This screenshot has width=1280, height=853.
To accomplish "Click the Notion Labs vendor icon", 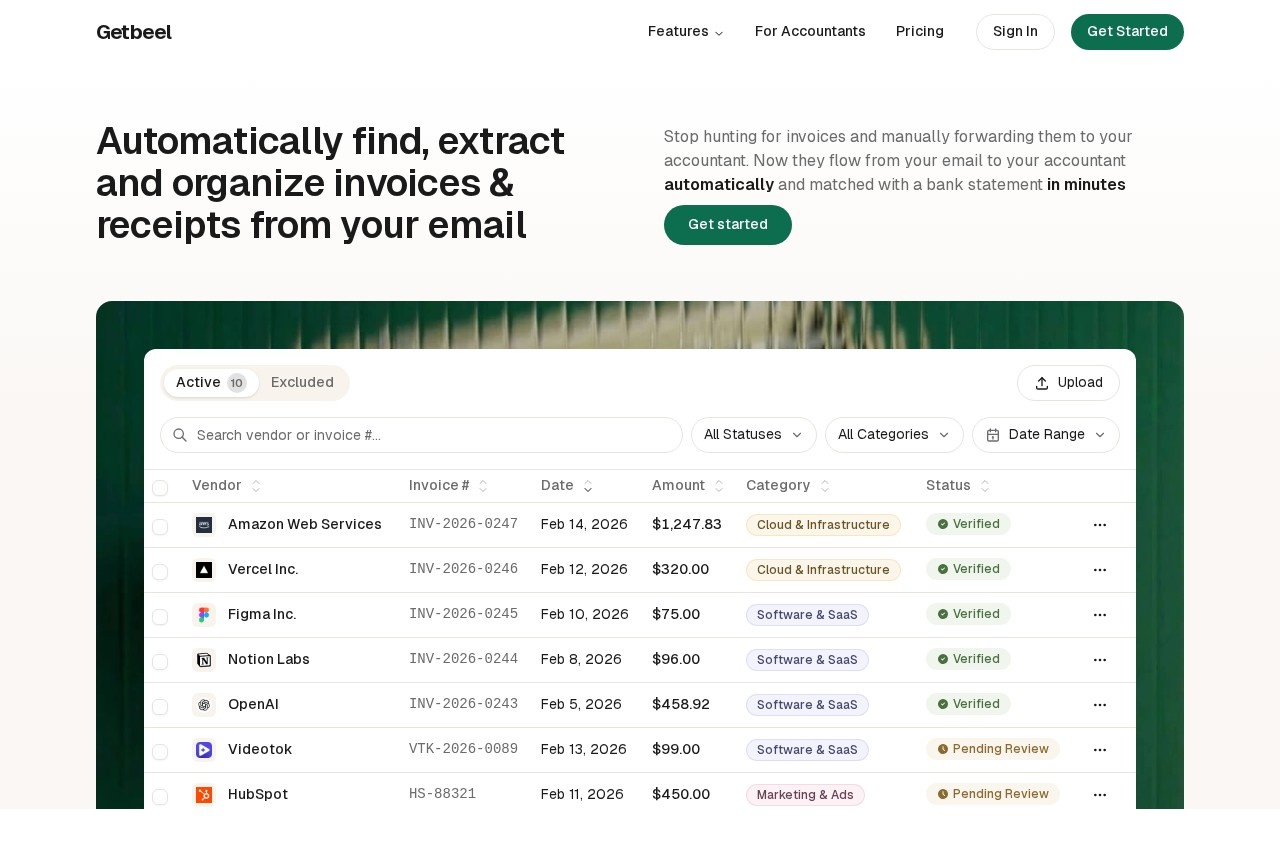I will (x=204, y=660).
